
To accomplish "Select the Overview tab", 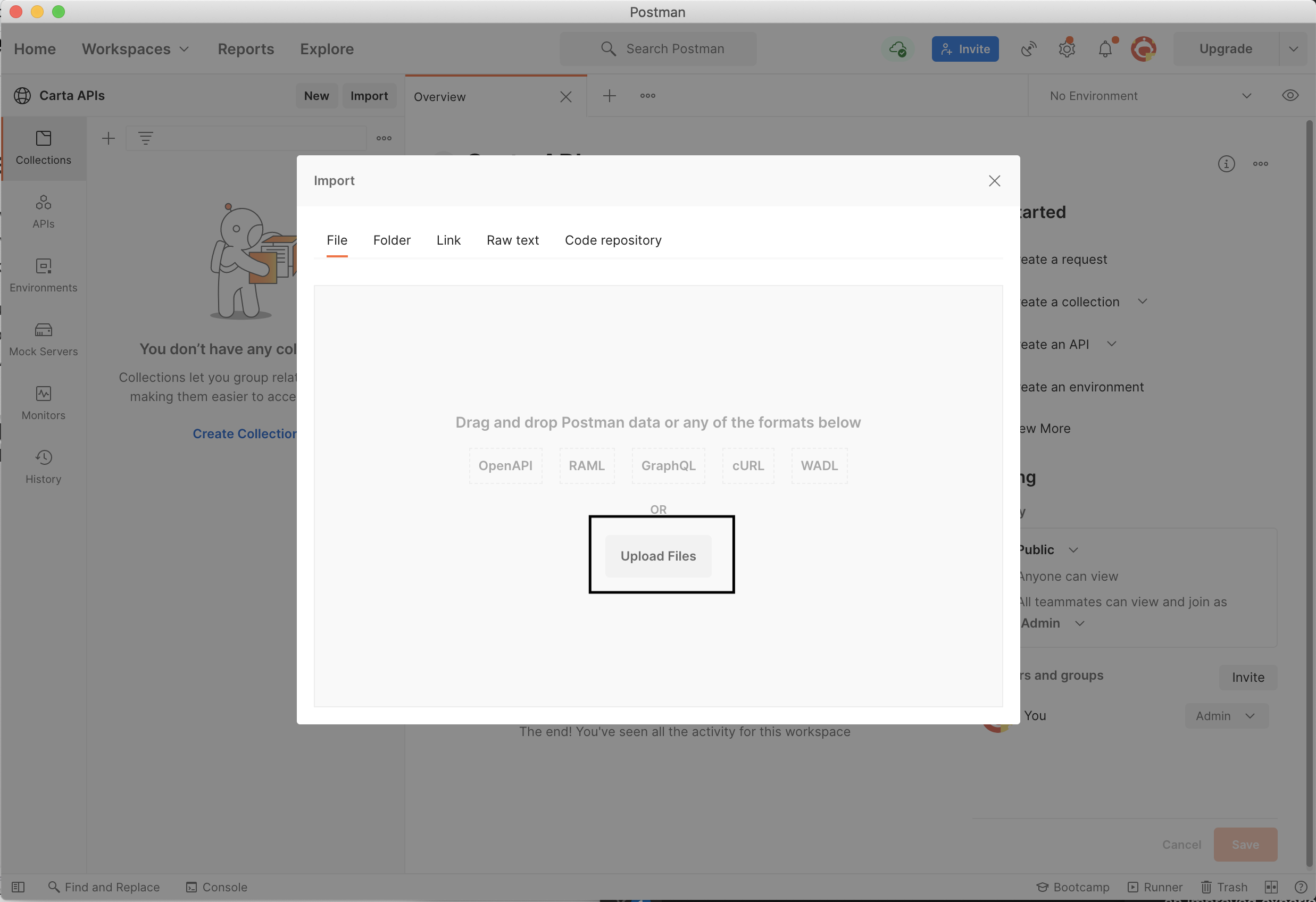I will tap(496, 96).
